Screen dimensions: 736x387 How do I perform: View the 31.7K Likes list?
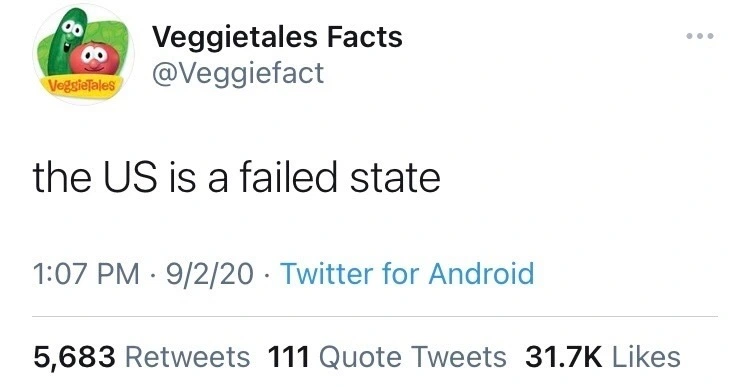(603, 356)
